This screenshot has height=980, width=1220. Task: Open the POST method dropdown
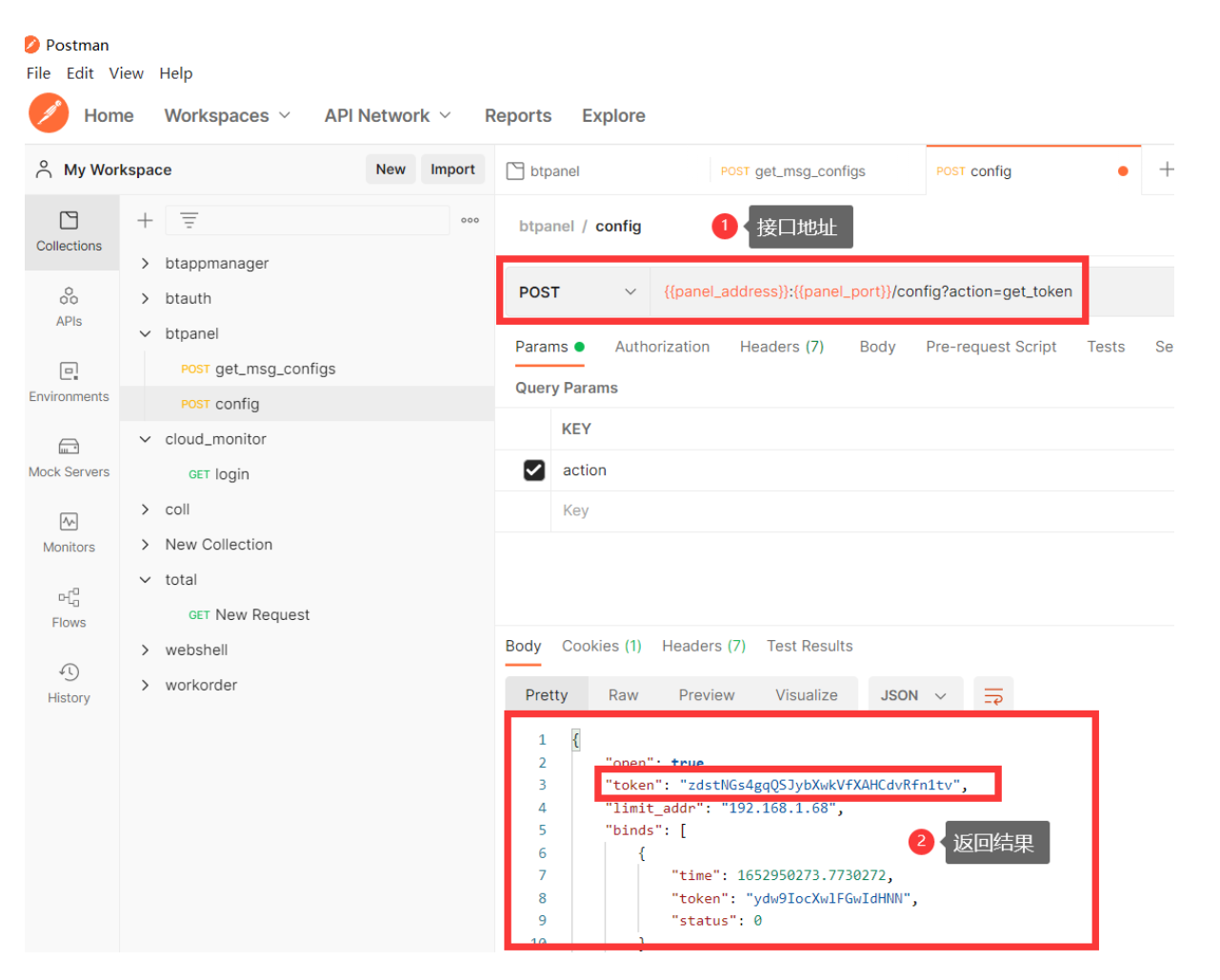coord(576,292)
